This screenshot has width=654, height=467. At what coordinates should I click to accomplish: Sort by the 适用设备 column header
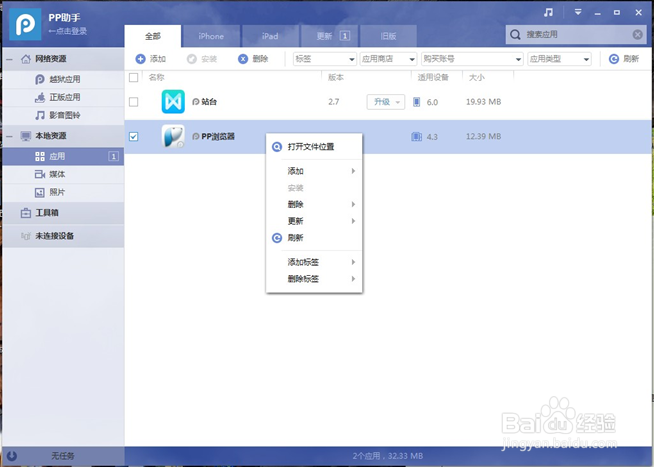[x=433, y=78]
